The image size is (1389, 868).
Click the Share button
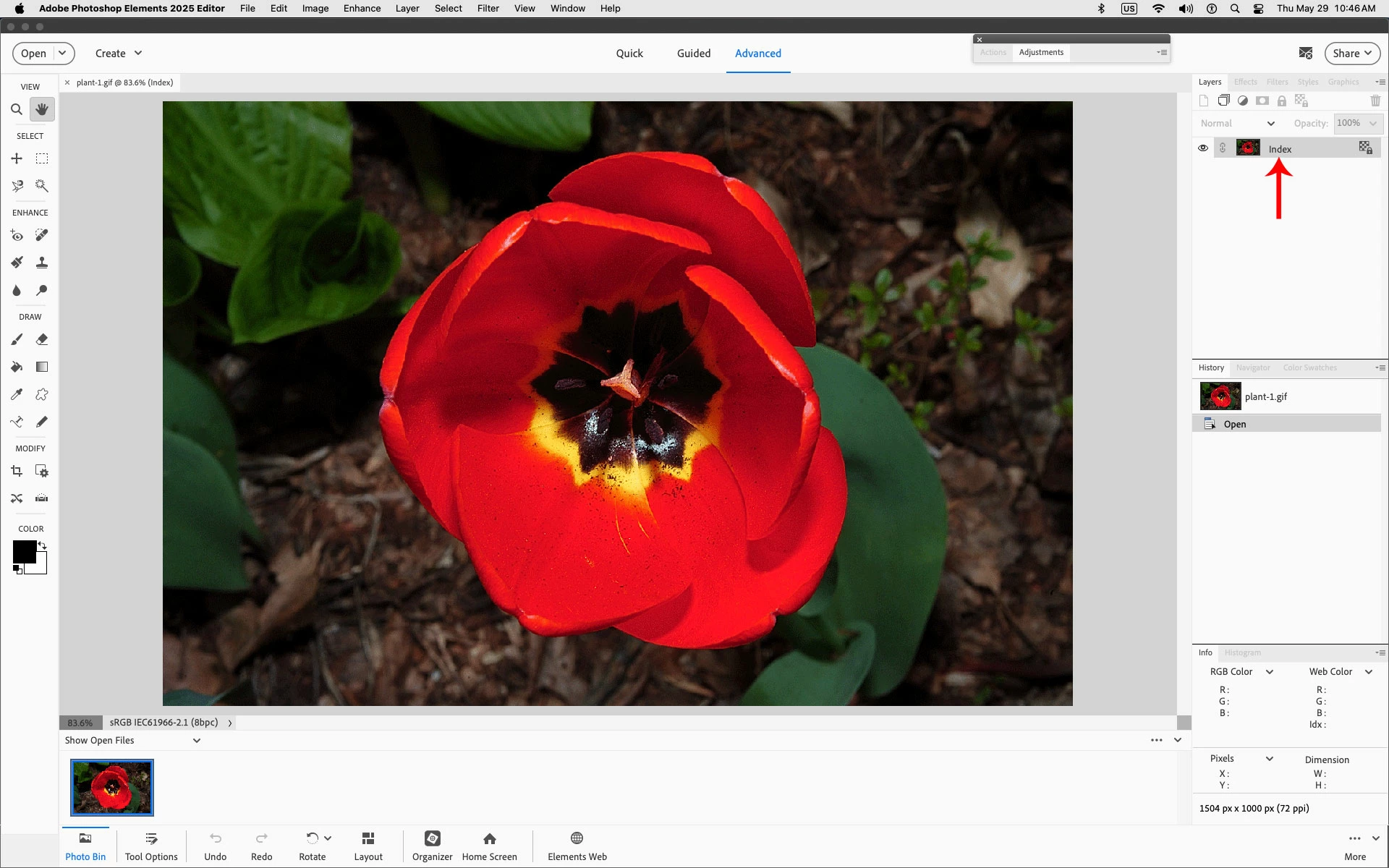pos(1351,54)
